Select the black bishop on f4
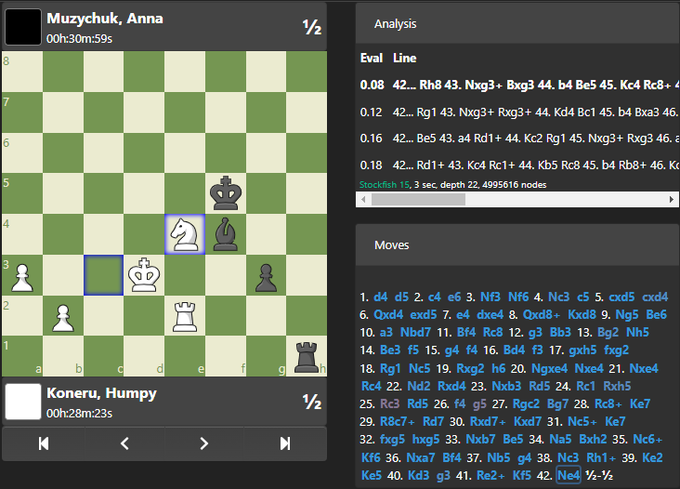This screenshot has width=680, height=489. 225,234
